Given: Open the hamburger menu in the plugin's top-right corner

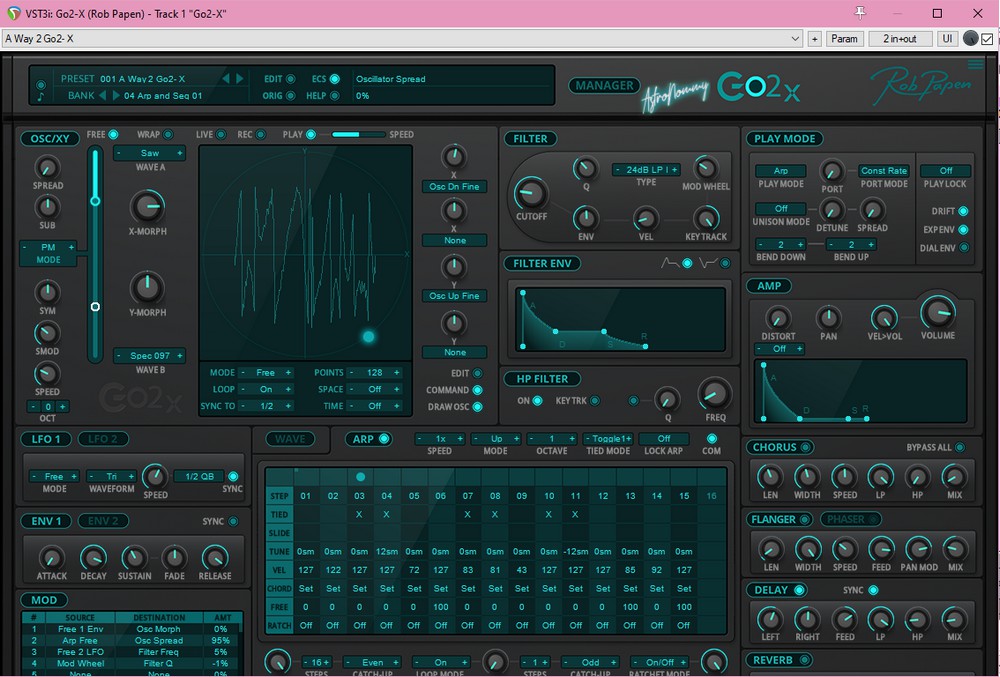Looking at the screenshot, I should (x=975, y=64).
